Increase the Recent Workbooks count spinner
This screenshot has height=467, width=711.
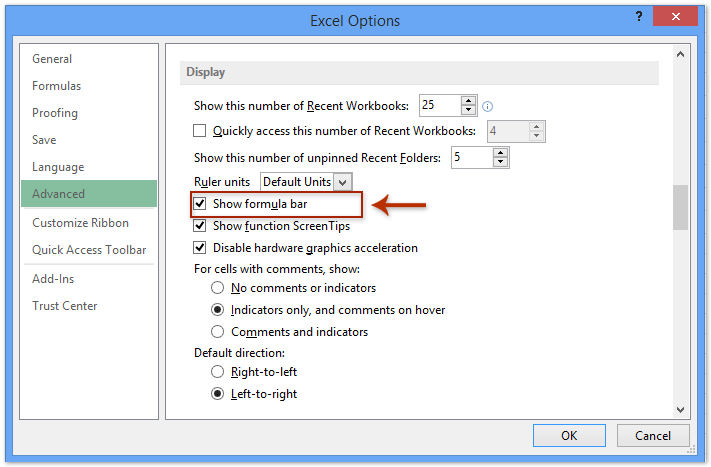[x=469, y=100]
